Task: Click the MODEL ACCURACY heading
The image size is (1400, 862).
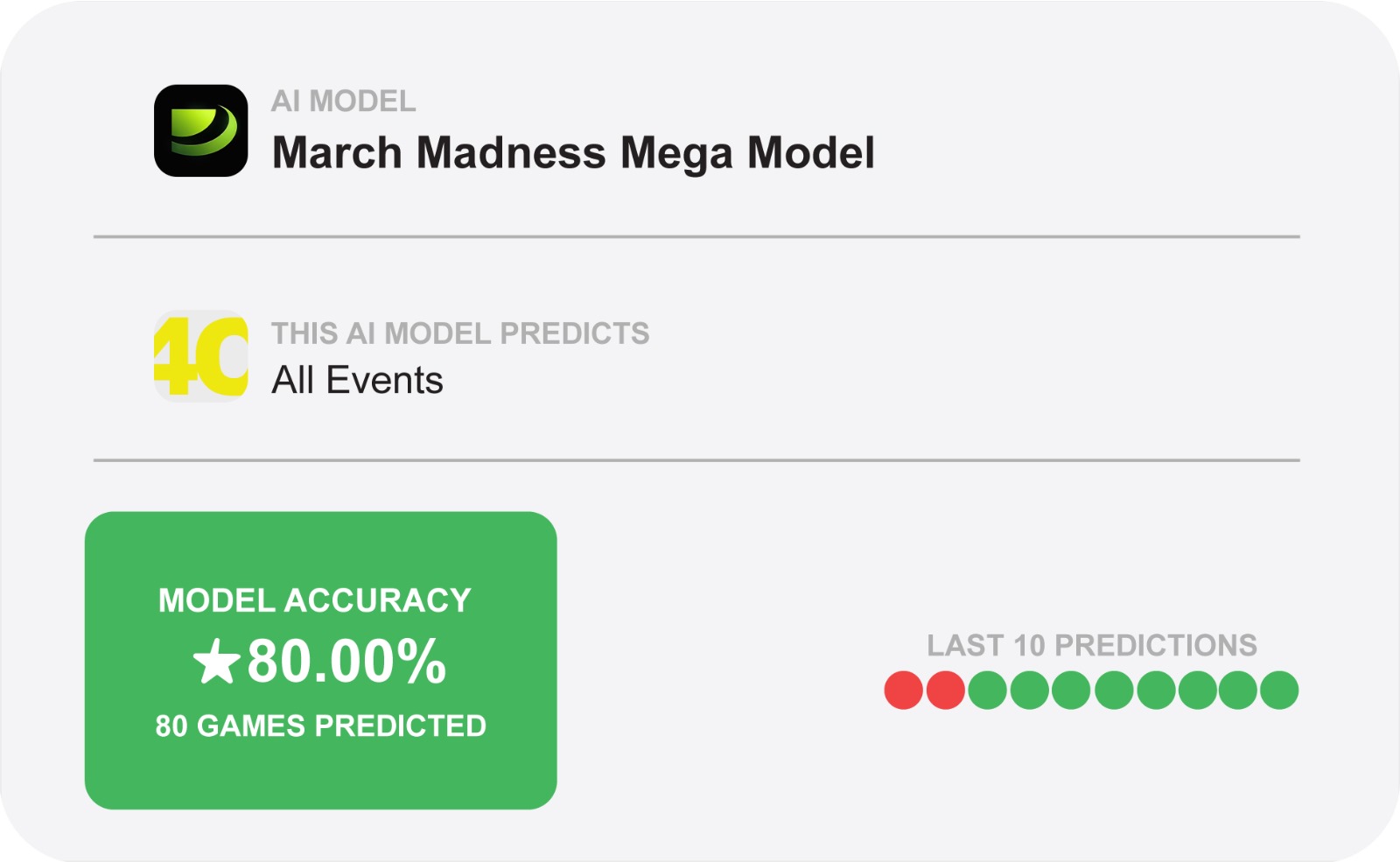Action: tap(315, 600)
